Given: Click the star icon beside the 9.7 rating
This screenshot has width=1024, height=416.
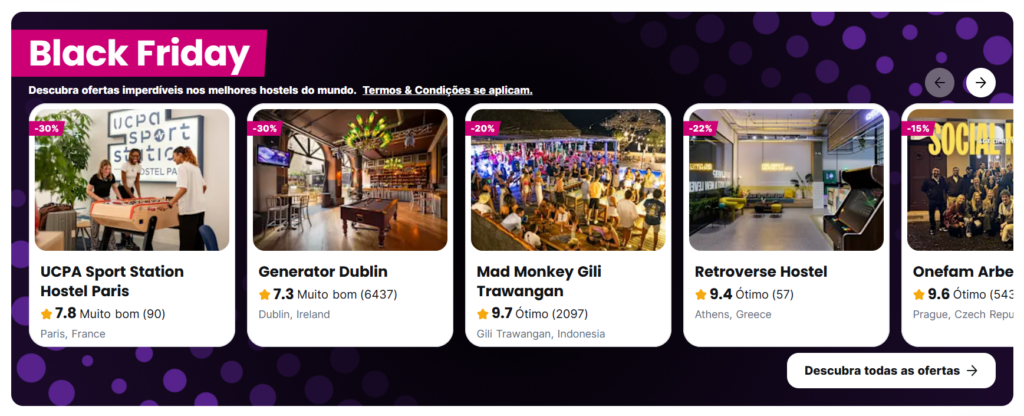Looking at the screenshot, I should click(483, 314).
